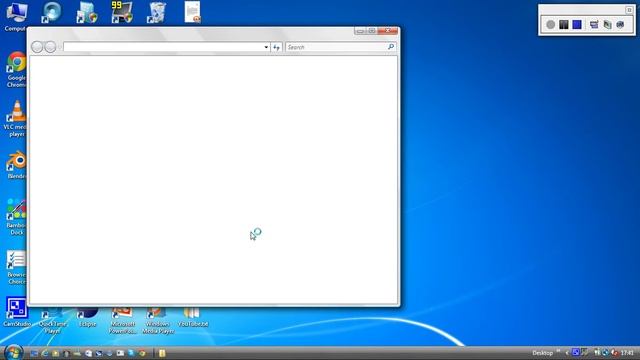Click the refresh button beside the address bar
640x360 pixels.
[276, 47]
